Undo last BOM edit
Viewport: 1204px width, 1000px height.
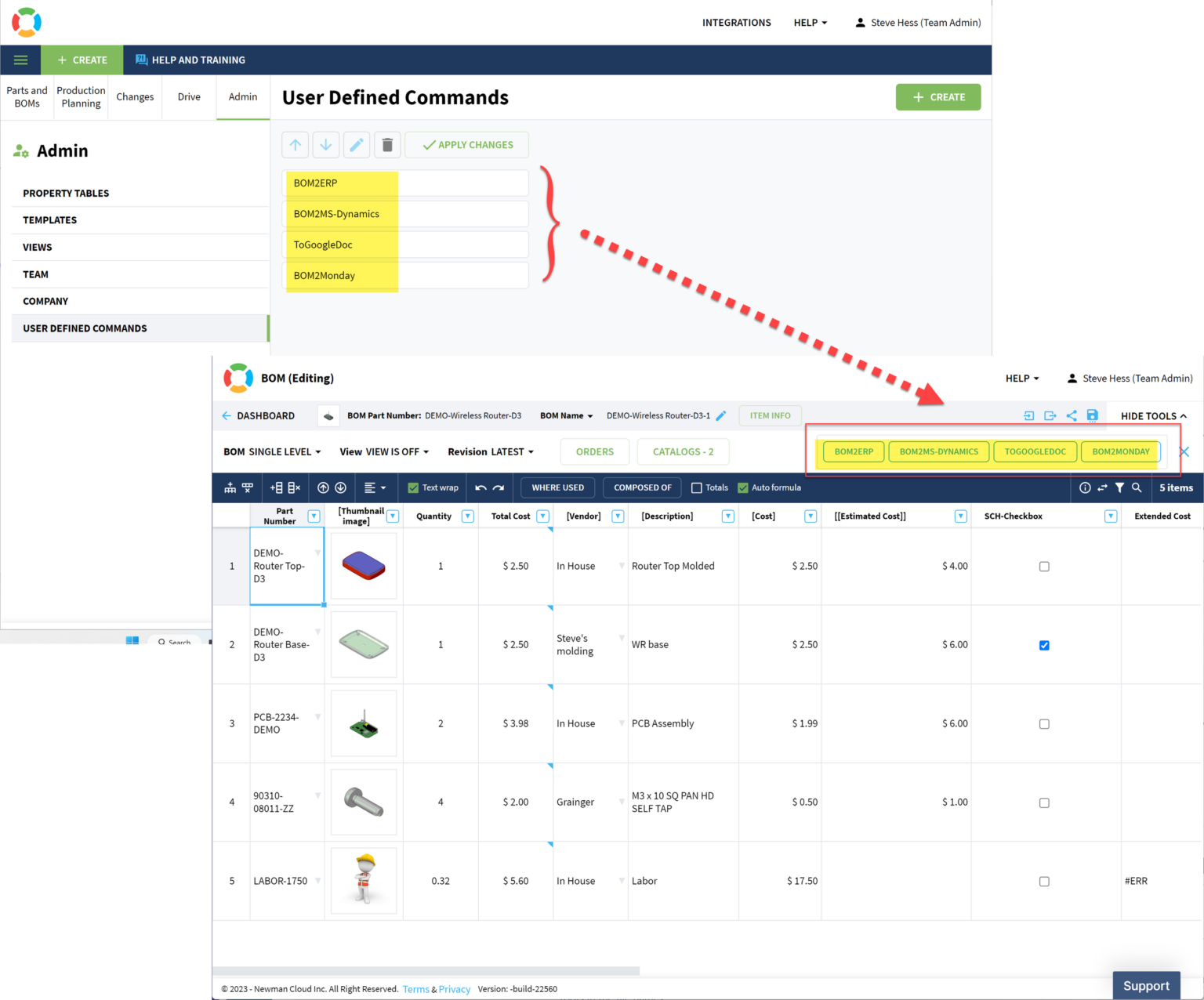(x=481, y=487)
